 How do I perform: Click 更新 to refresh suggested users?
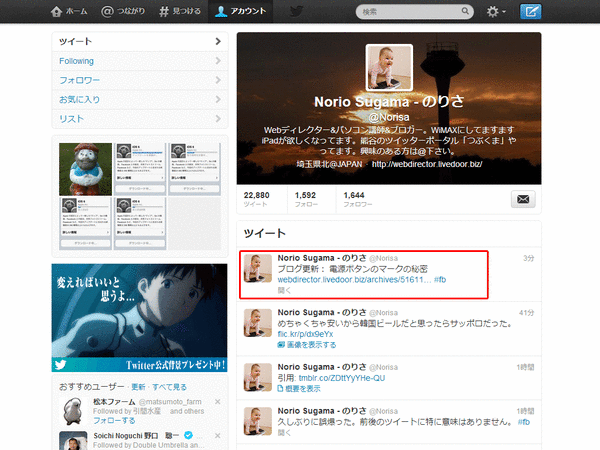(x=138, y=387)
